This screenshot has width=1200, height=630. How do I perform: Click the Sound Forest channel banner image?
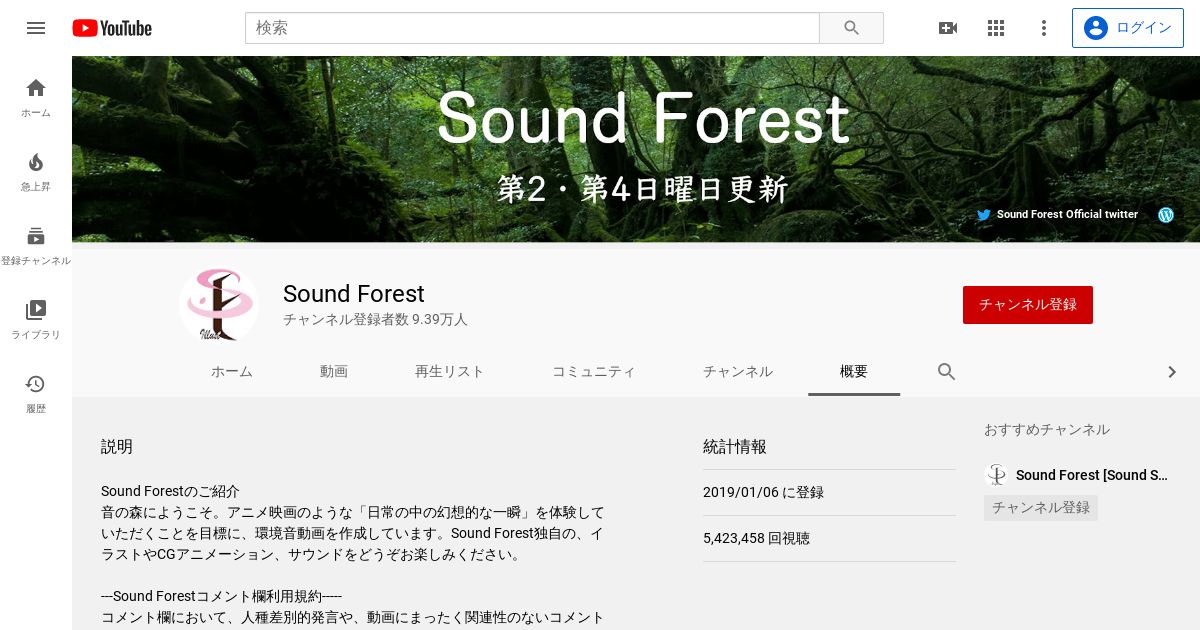coord(636,149)
